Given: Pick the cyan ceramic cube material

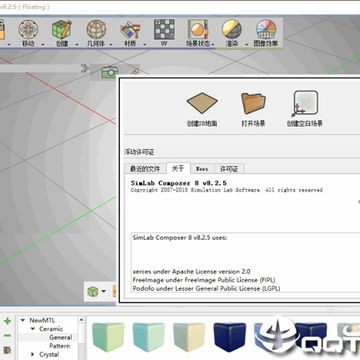Looking at the screenshot, I should pos(149,337).
